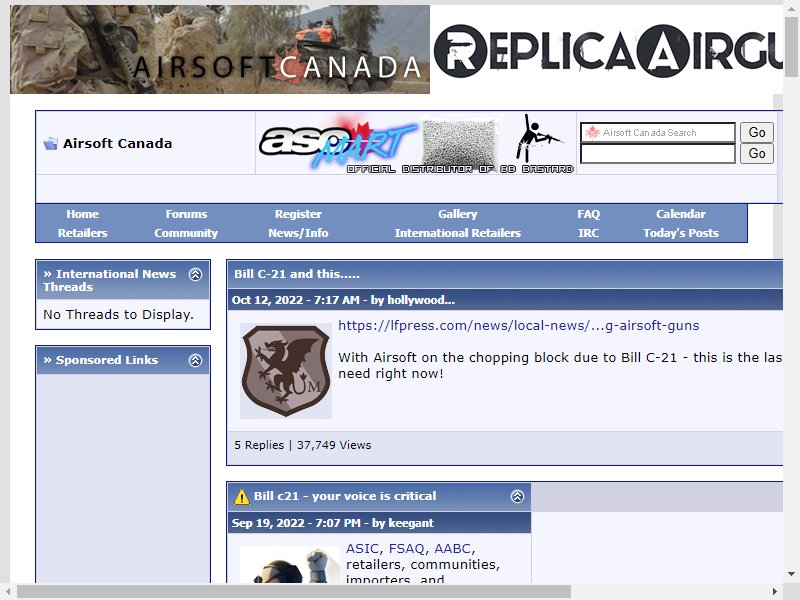Click the Airsoft Canada header banner

click(220, 49)
